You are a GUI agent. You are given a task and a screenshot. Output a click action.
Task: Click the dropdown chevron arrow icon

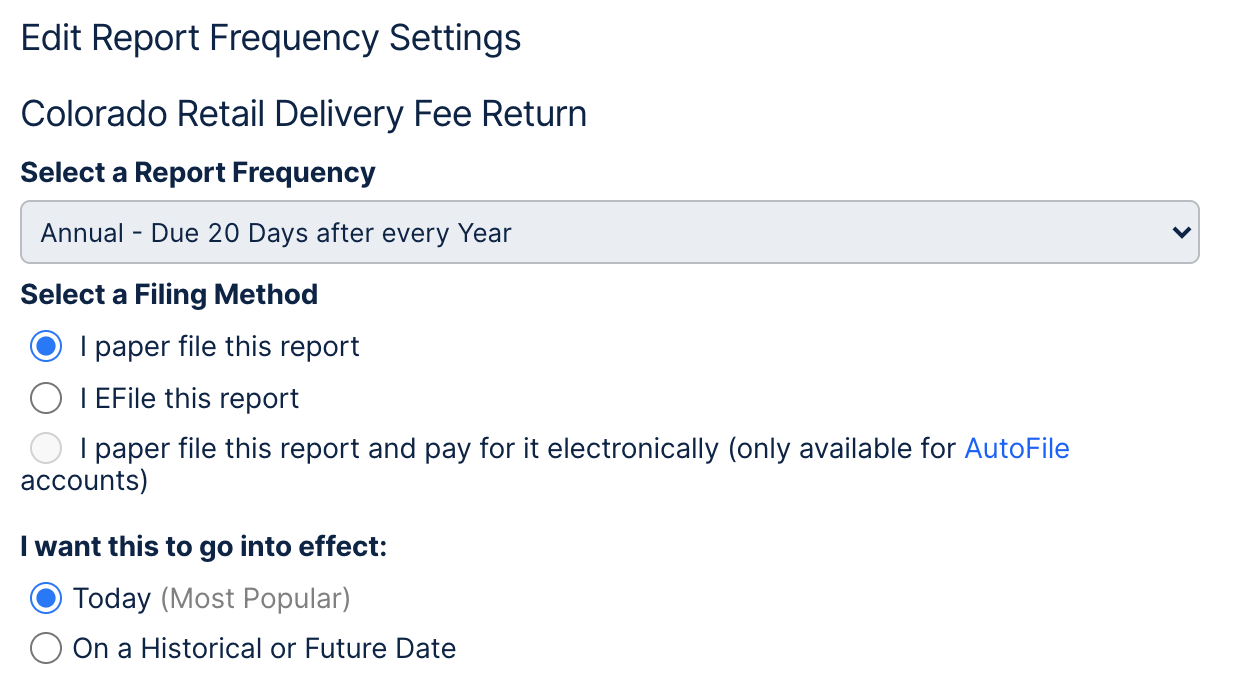(1181, 233)
